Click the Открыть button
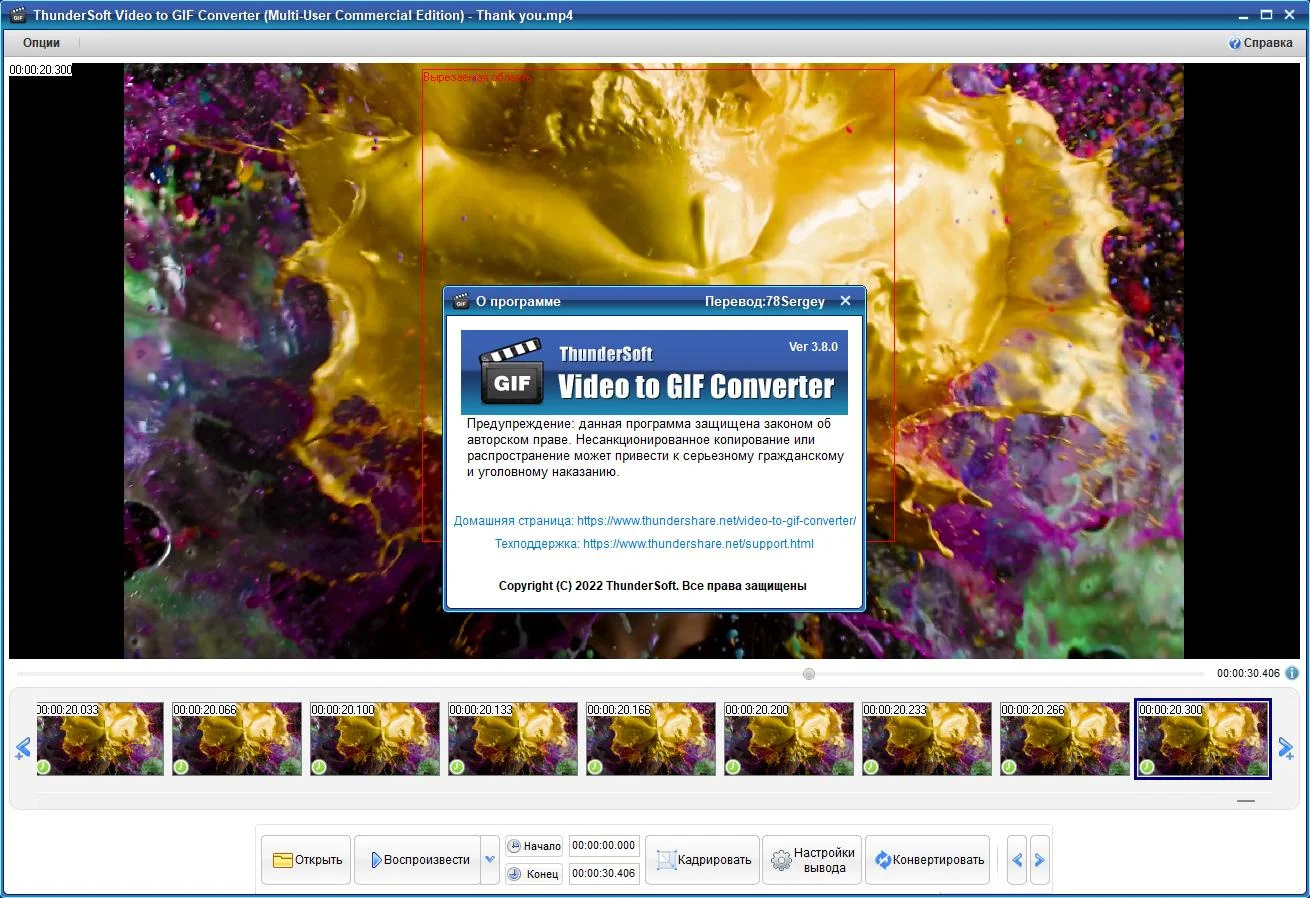 tap(306, 860)
